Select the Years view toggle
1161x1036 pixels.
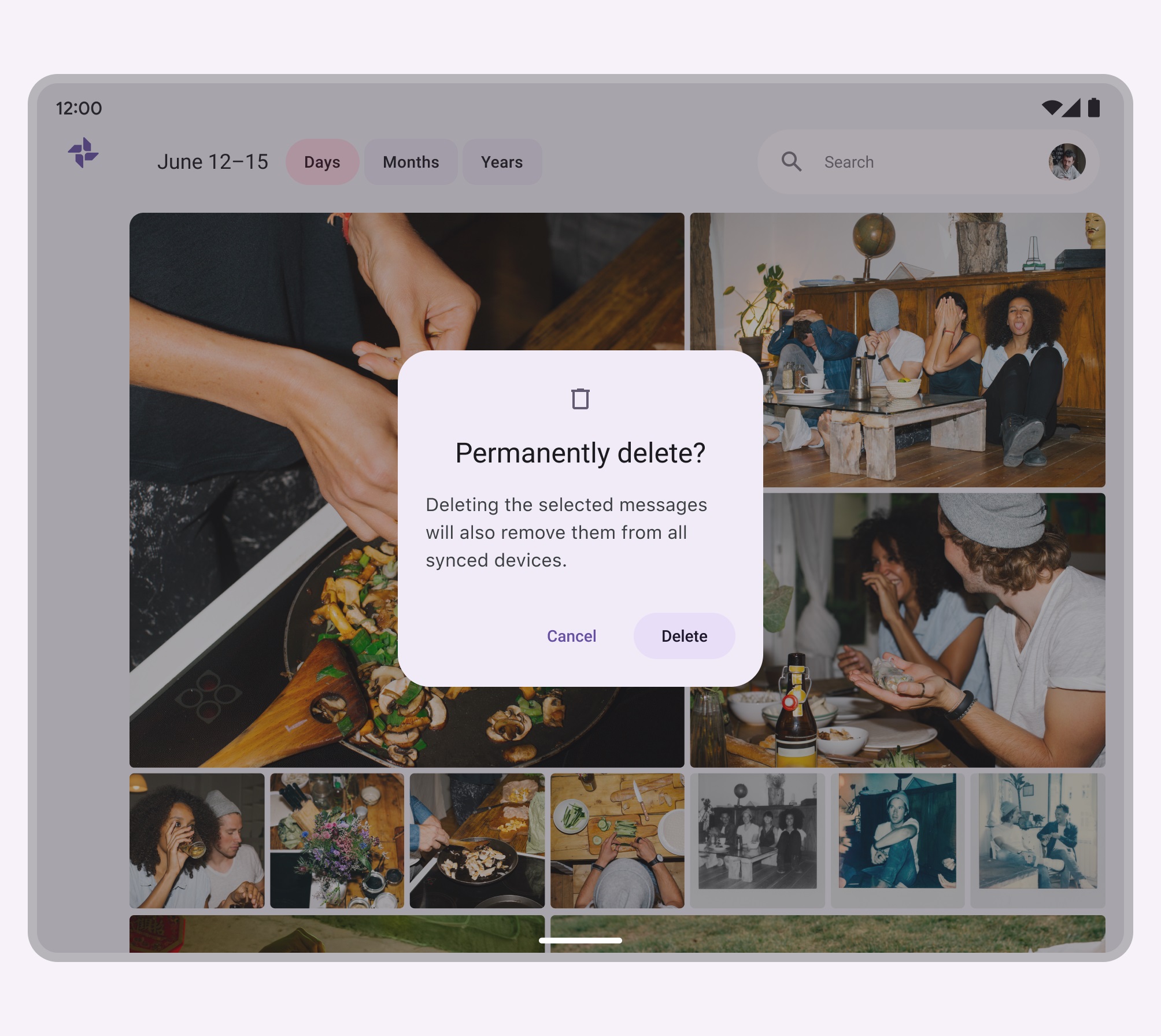click(500, 162)
